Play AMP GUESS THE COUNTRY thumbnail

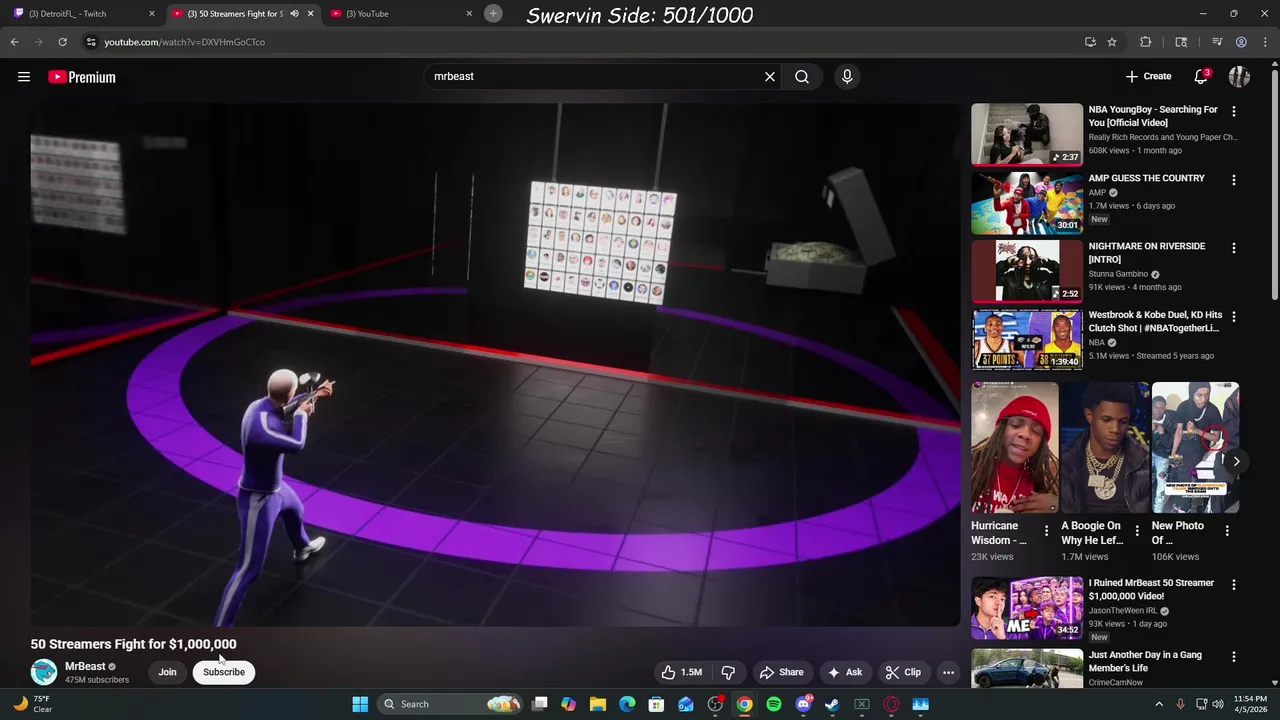1027,202
